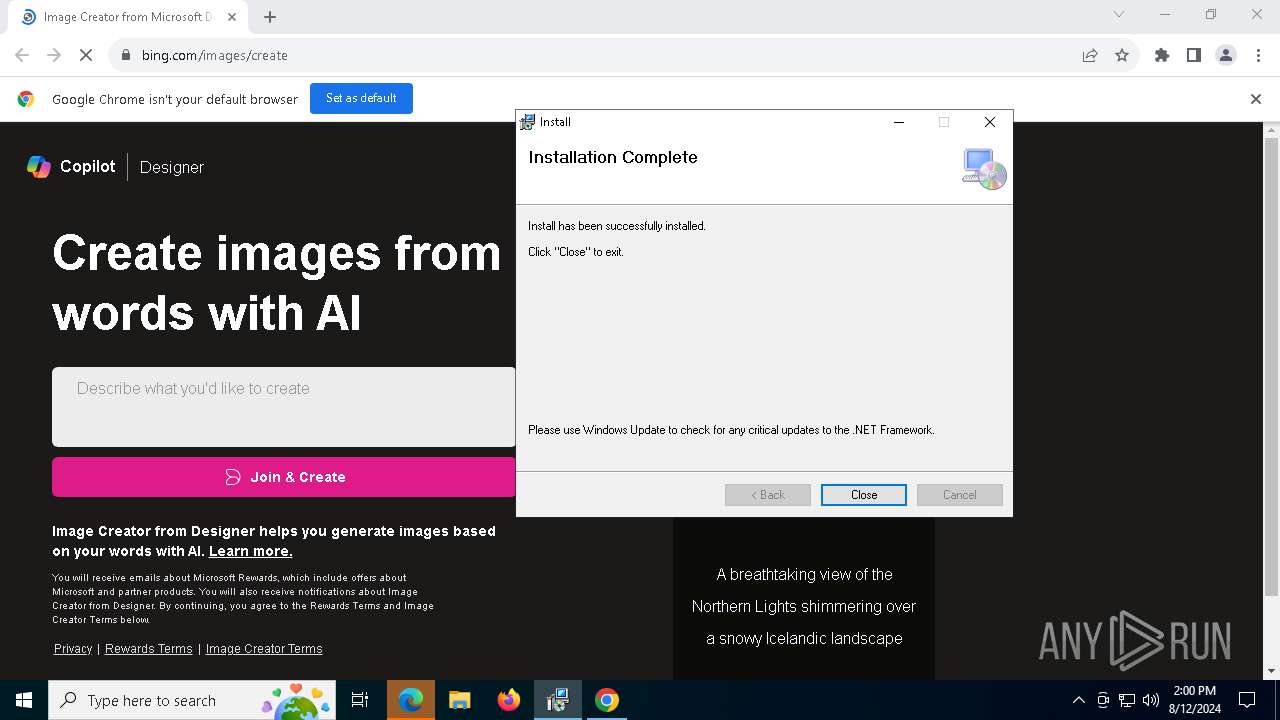Open a new Chrome tab
Image resolution: width=1280 pixels, height=720 pixels.
click(270, 17)
